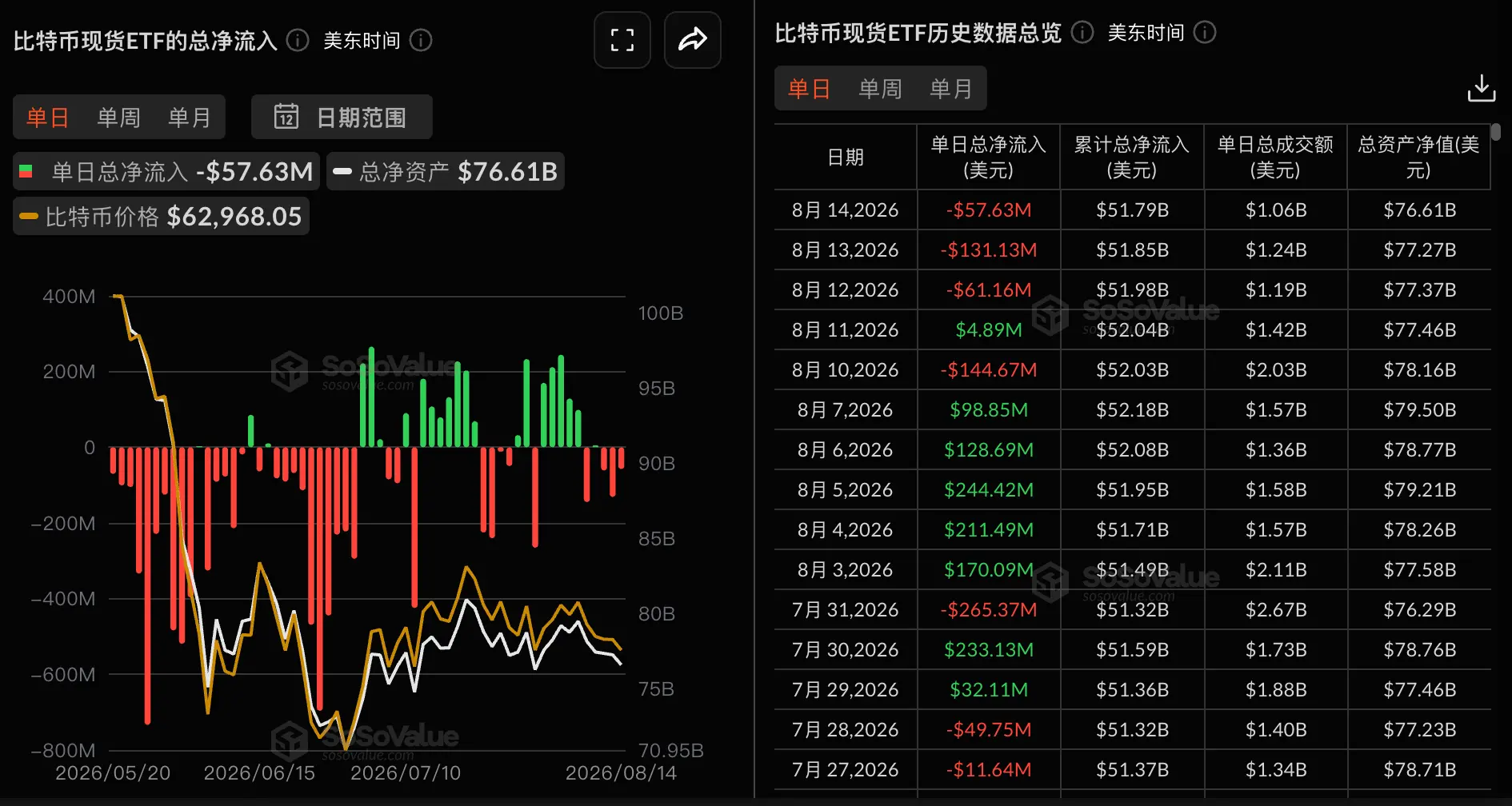Click the 2026/06/15 chart axis label
Screen dimensions: 1512x806
point(259,773)
